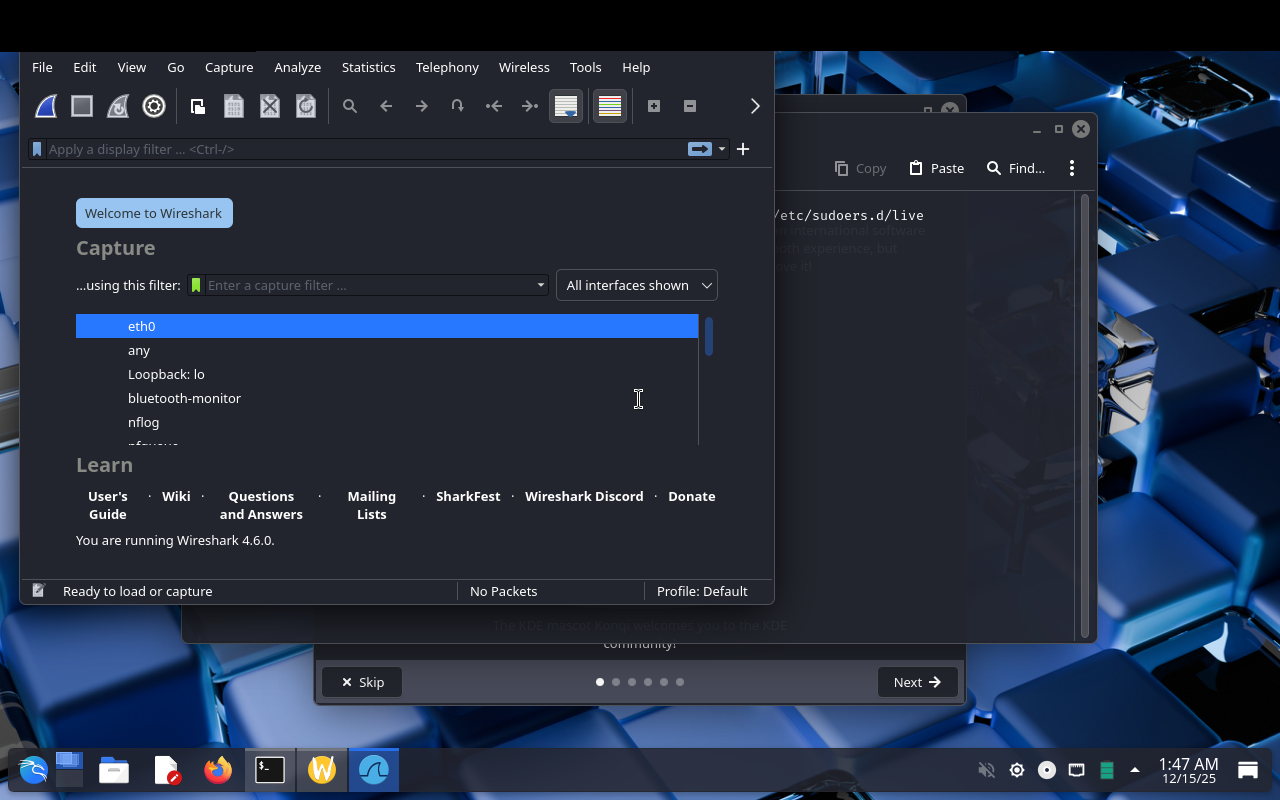Open the Statistics menu
The width and height of the screenshot is (1280, 800).
pos(368,67)
